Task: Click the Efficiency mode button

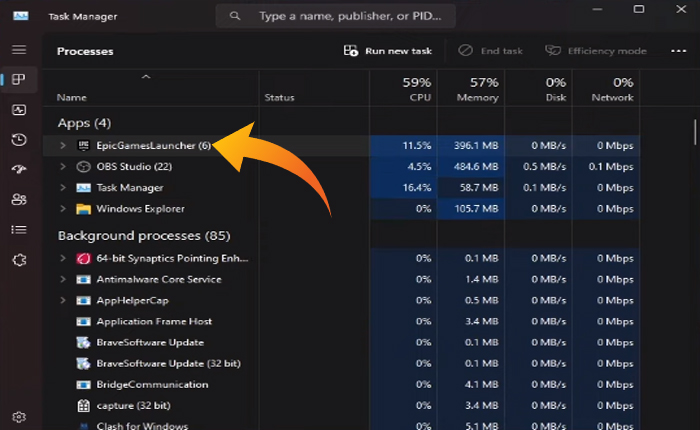Action: (x=595, y=51)
